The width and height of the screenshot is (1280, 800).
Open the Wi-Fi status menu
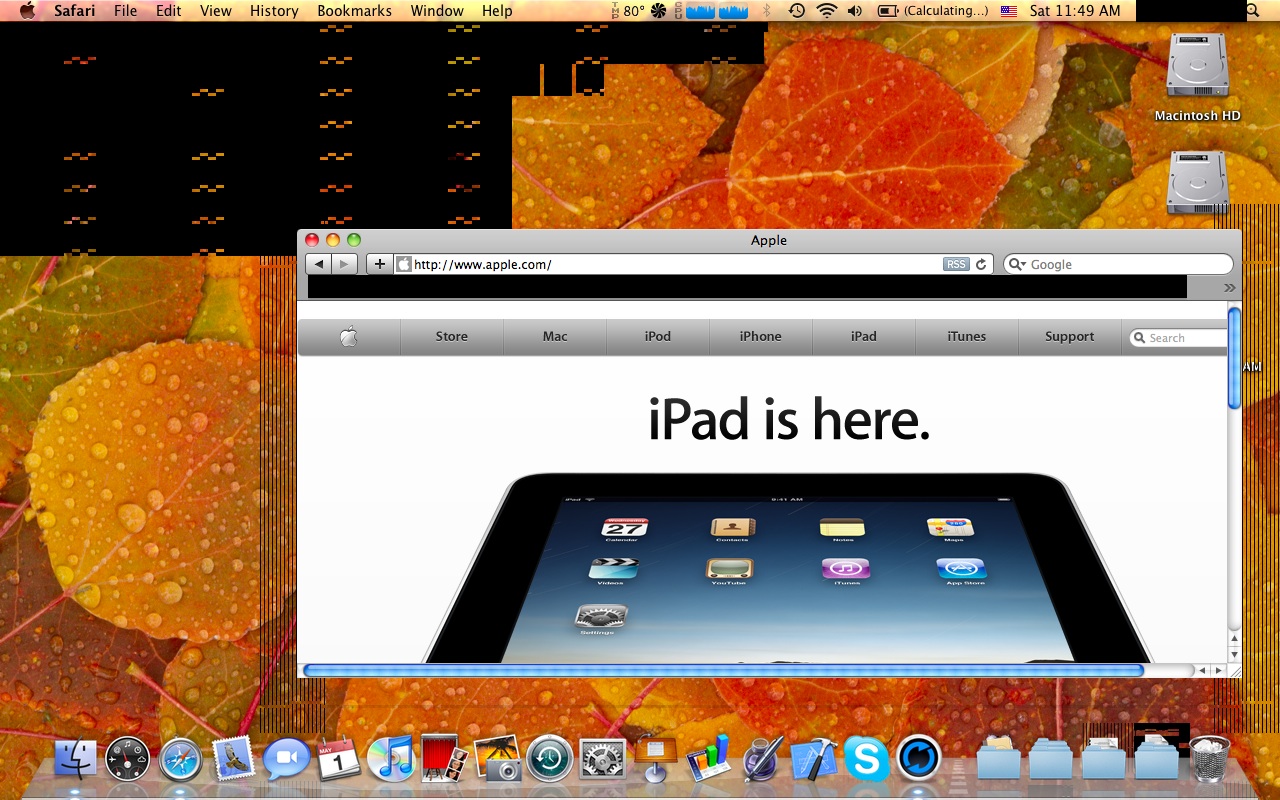(826, 11)
